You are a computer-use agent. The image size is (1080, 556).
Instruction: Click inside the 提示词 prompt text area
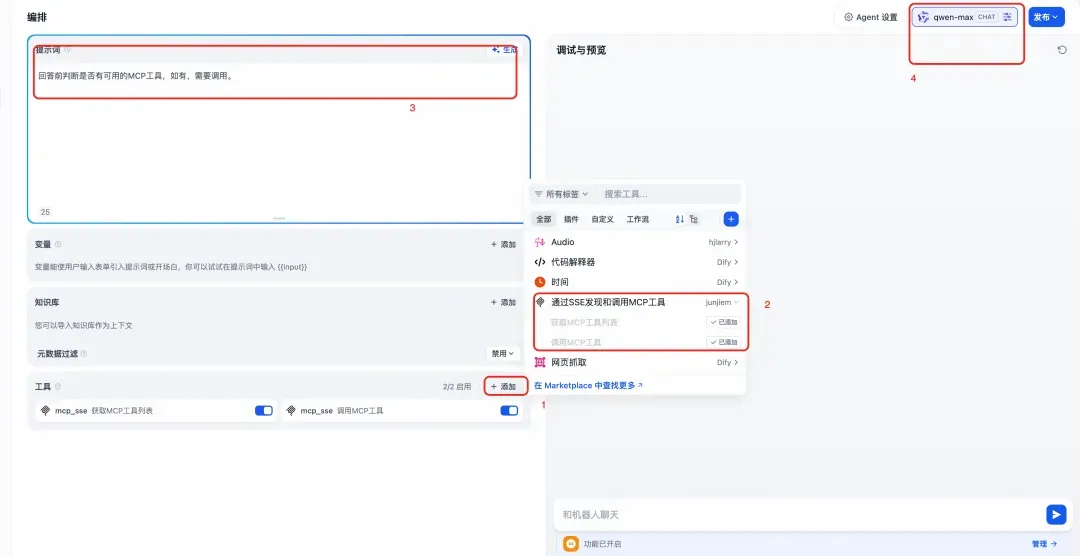(278, 138)
